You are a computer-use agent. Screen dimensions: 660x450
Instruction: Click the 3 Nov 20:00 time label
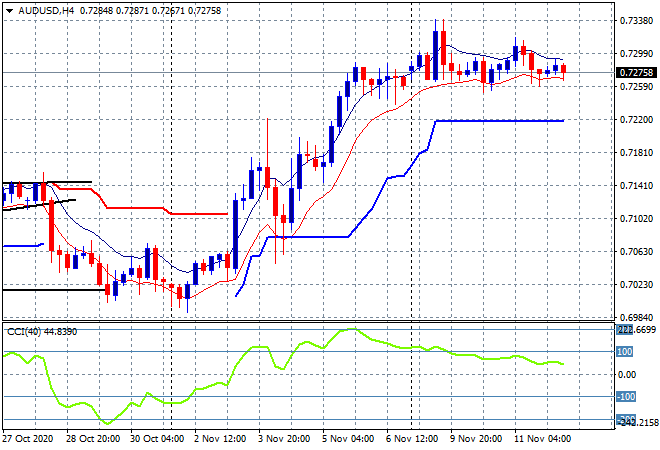tap(284, 439)
